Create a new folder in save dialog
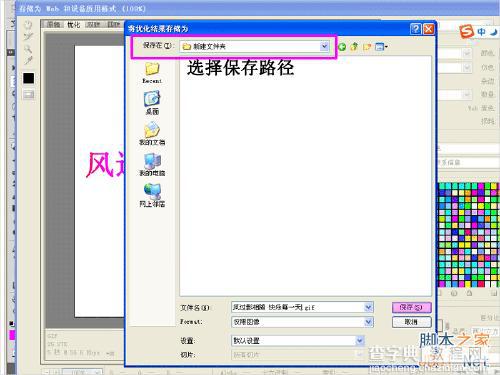The width and height of the screenshot is (500, 375). (367, 47)
